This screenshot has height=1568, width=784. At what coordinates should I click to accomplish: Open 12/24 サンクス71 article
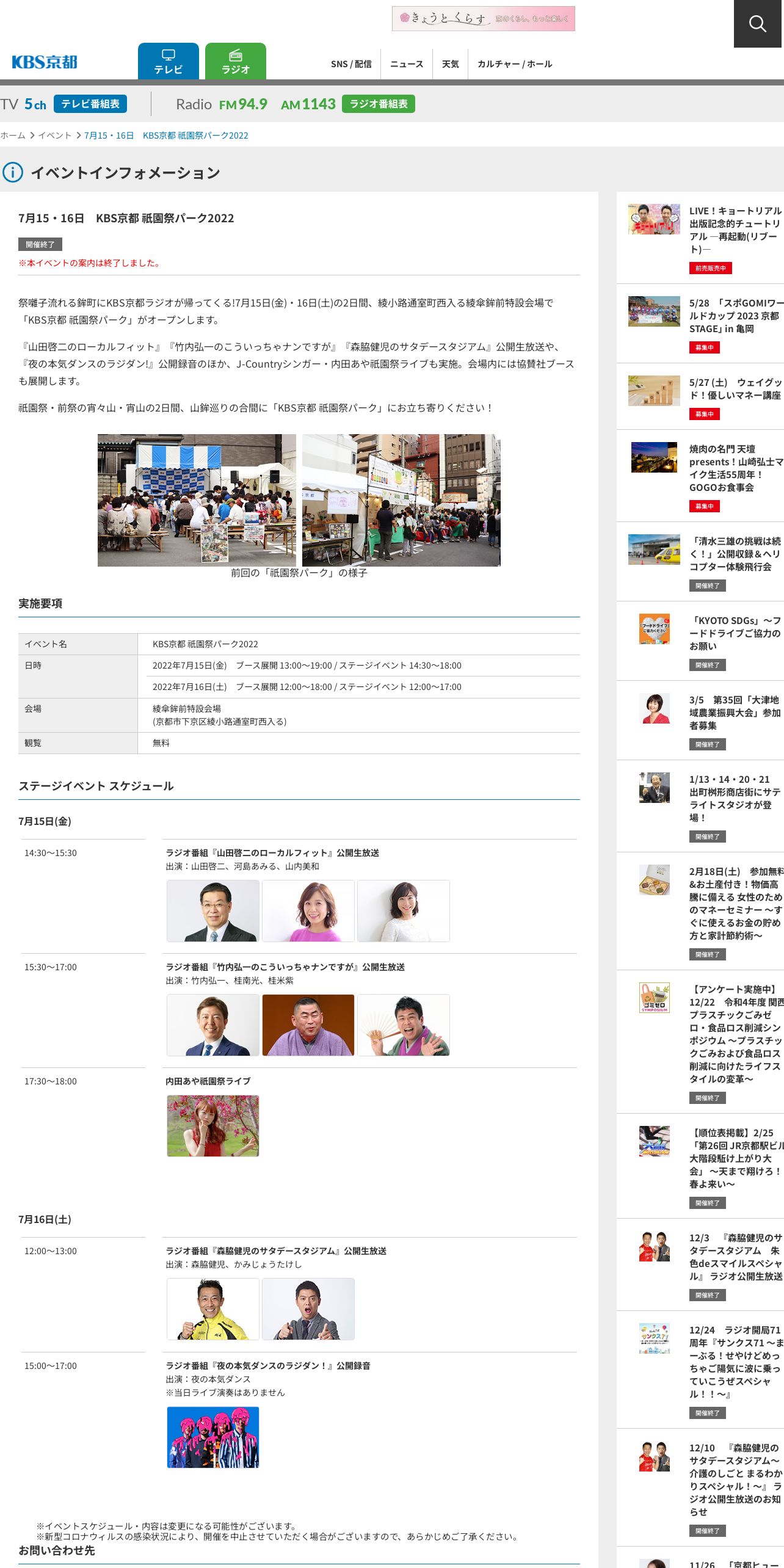[736, 1362]
